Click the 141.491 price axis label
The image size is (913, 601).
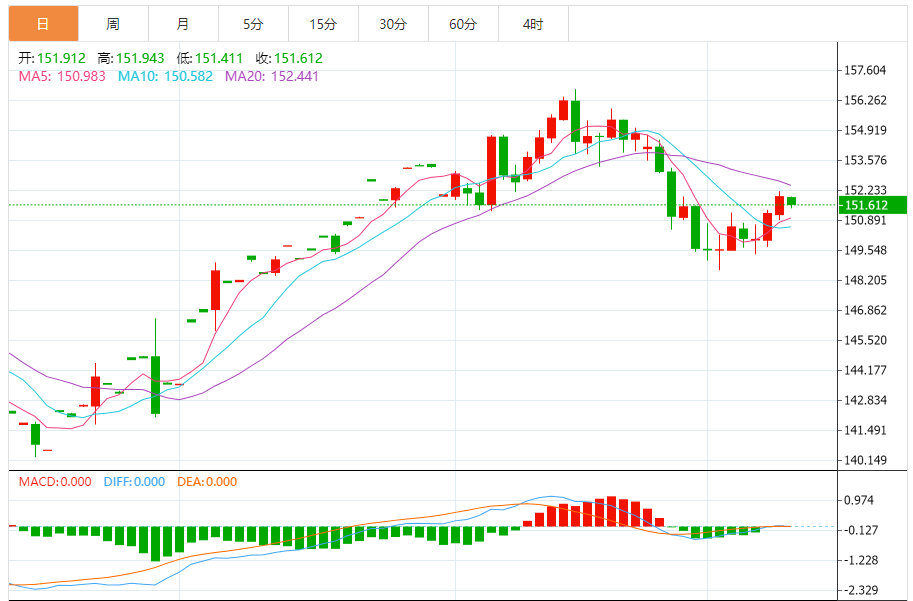tap(865, 430)
